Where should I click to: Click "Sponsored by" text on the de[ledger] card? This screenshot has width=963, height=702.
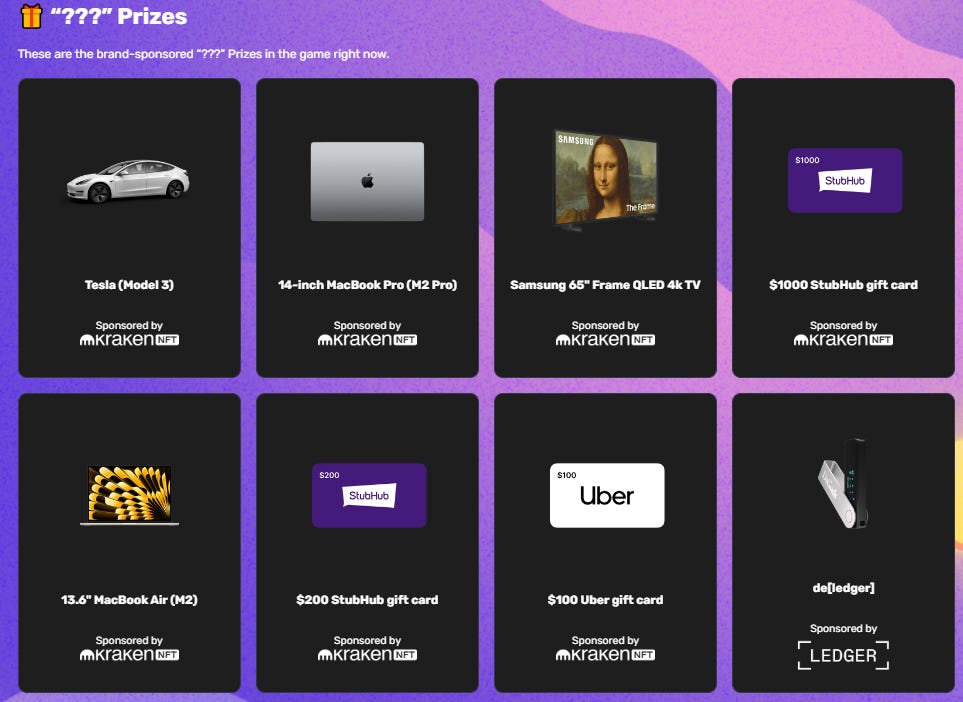[843, 628]
